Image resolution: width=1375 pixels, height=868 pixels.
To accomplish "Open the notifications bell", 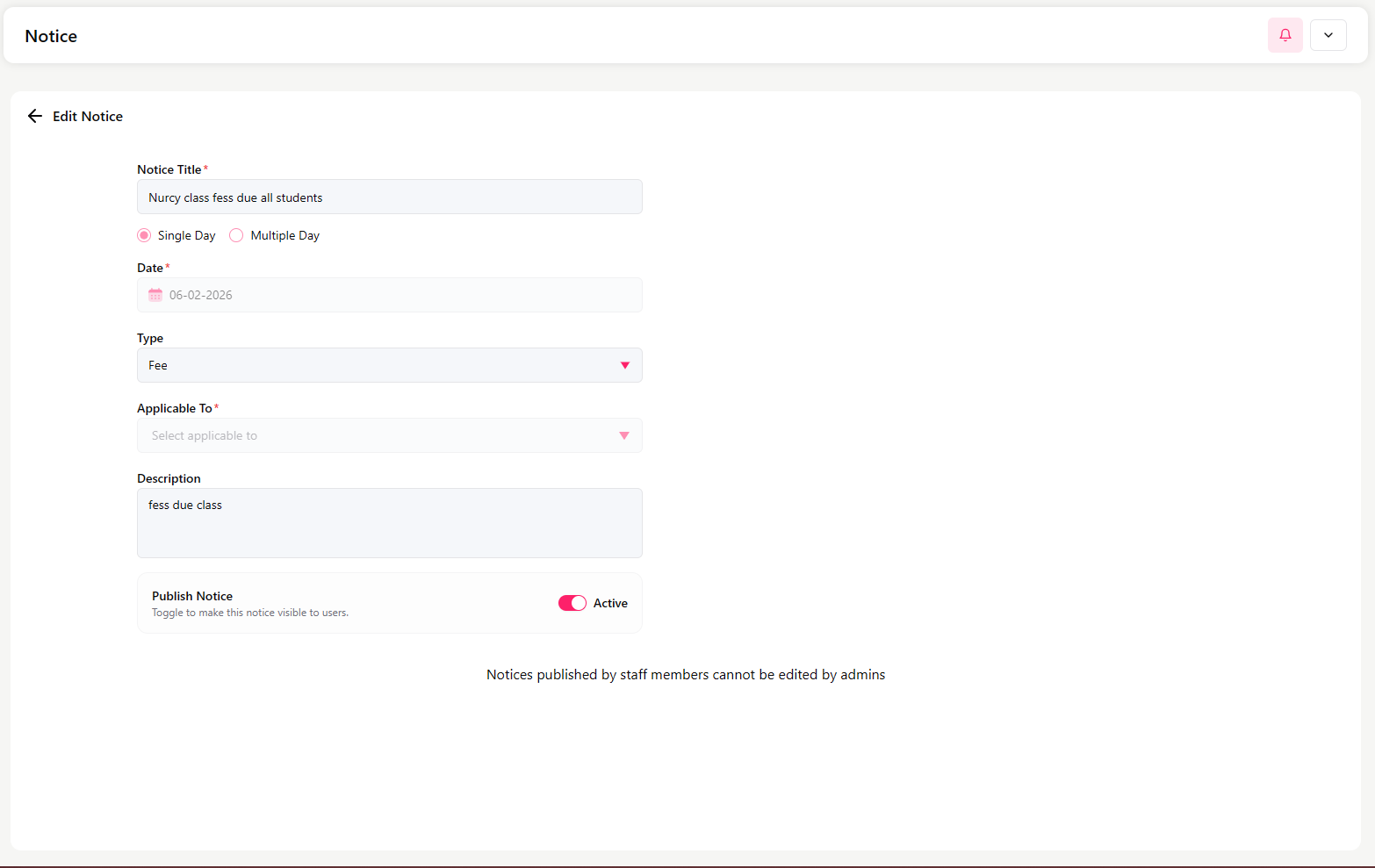I will click(1285, 35).
